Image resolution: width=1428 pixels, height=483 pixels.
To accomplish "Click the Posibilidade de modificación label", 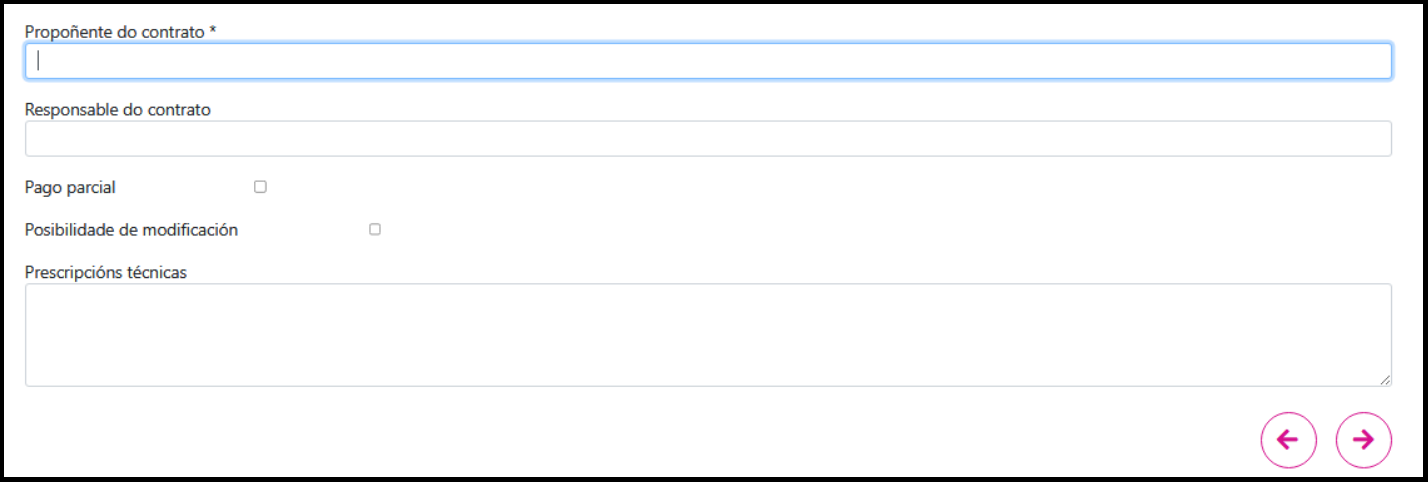I will coord(131,229).
